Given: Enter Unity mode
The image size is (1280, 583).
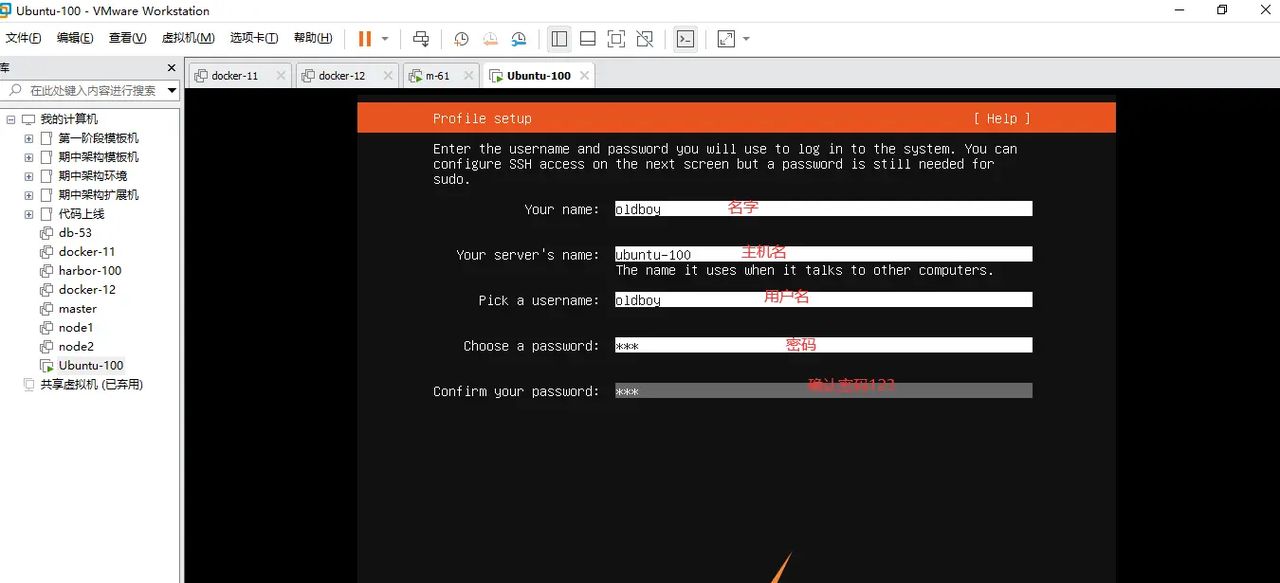Looking at the screenshot, I should [643, 38].
